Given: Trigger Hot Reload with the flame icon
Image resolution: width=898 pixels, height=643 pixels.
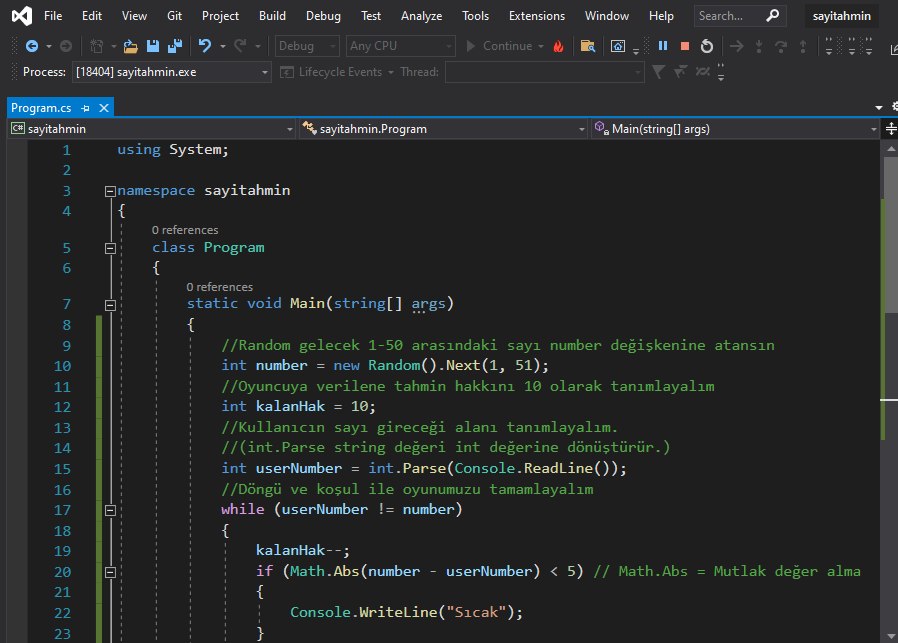Looking at the screenshot, I should pyautogui.click(x=560, y=45).
